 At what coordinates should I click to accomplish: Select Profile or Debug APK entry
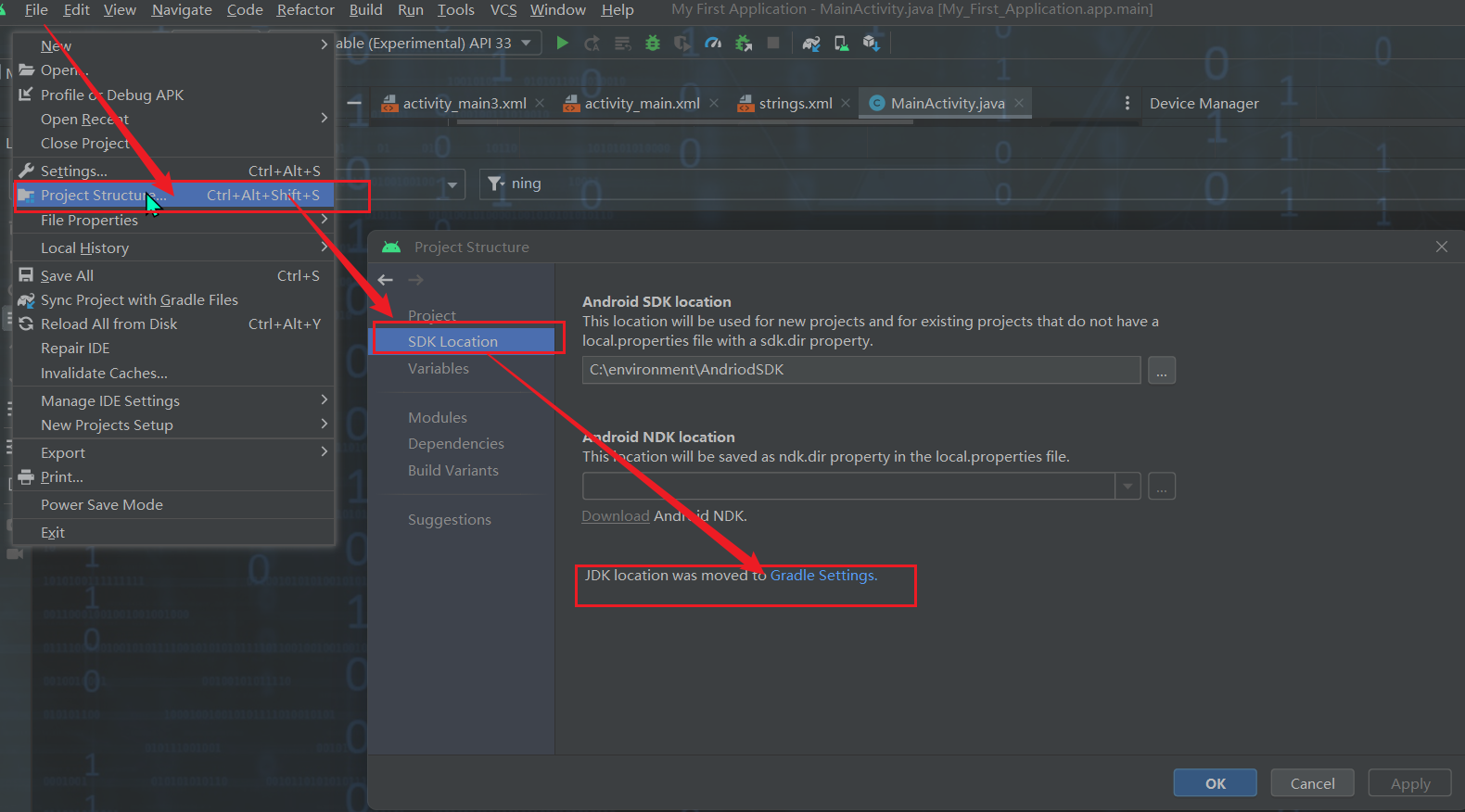coord(172,95)
